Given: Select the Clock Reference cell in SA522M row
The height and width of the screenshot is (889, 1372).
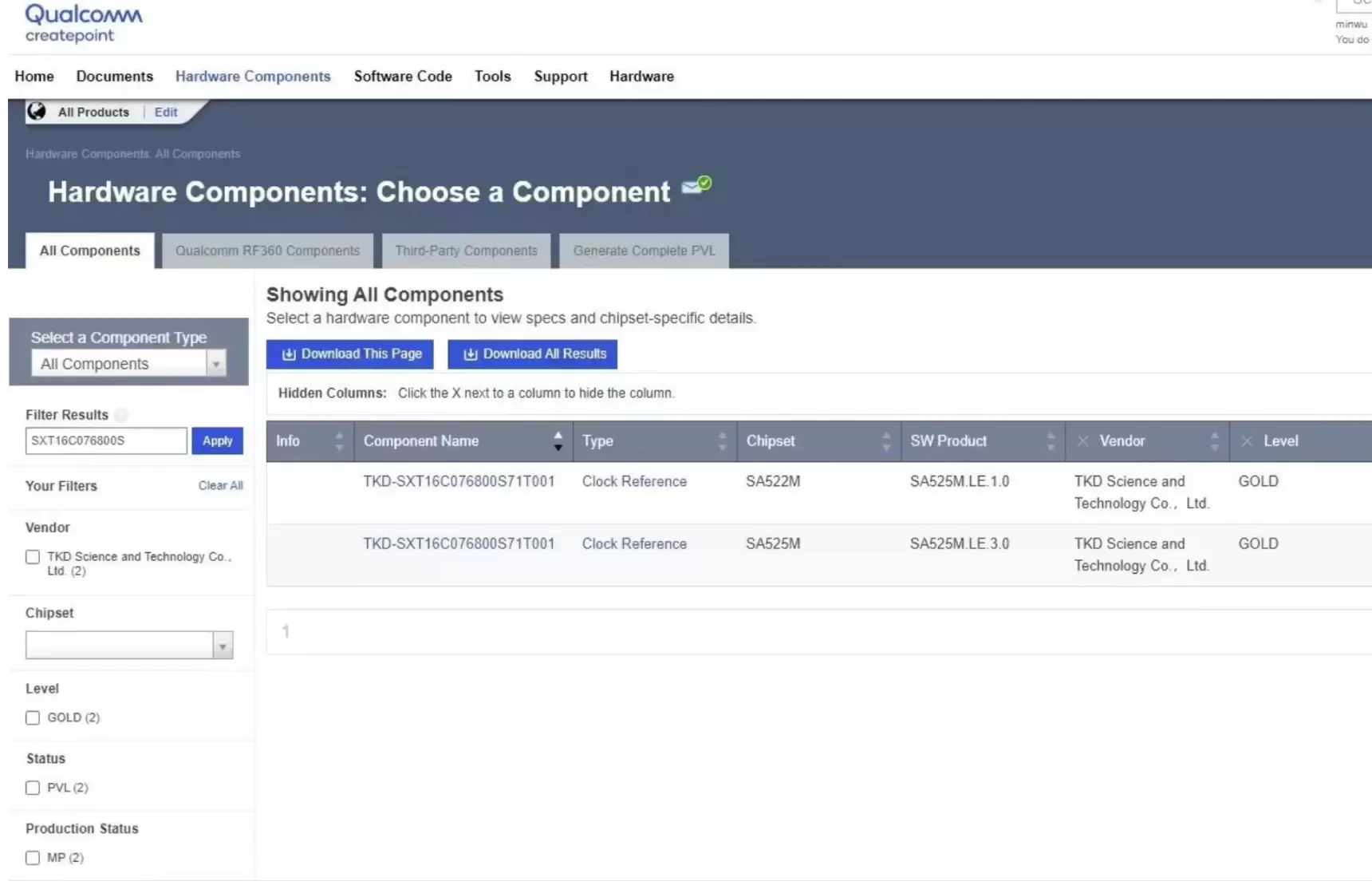Looking at the screenshot, I should pos(634,481).
